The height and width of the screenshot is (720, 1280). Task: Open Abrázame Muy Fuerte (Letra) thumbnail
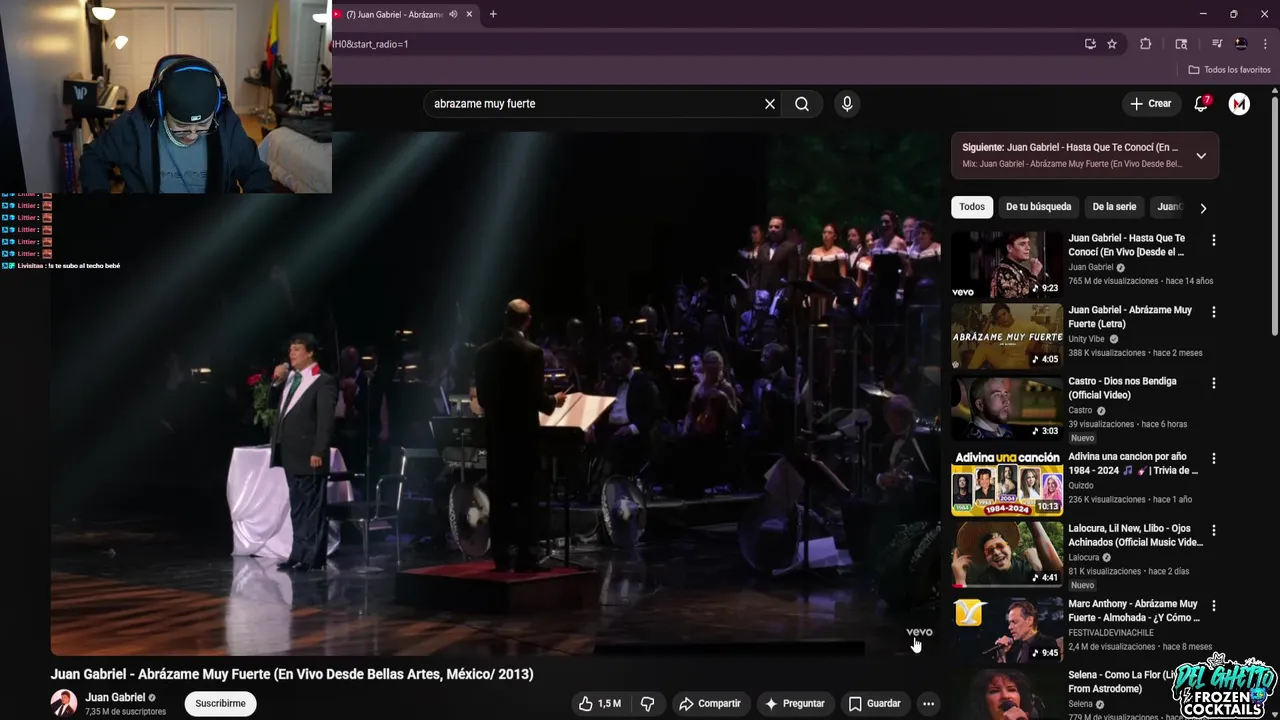(1007, 336)
